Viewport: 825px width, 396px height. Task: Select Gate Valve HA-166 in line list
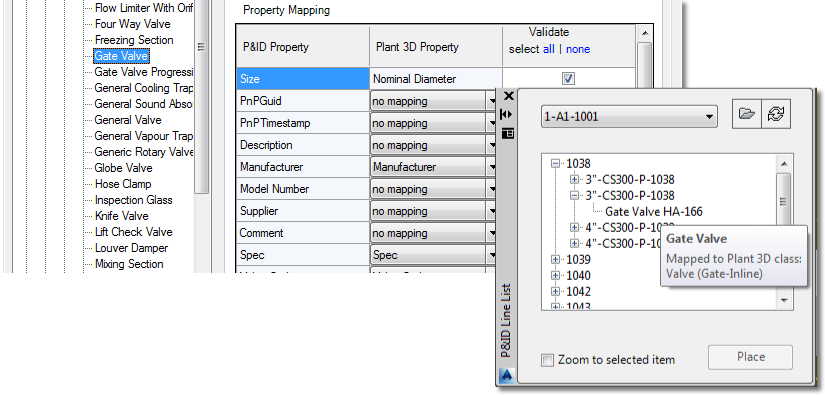pos(654,212)
